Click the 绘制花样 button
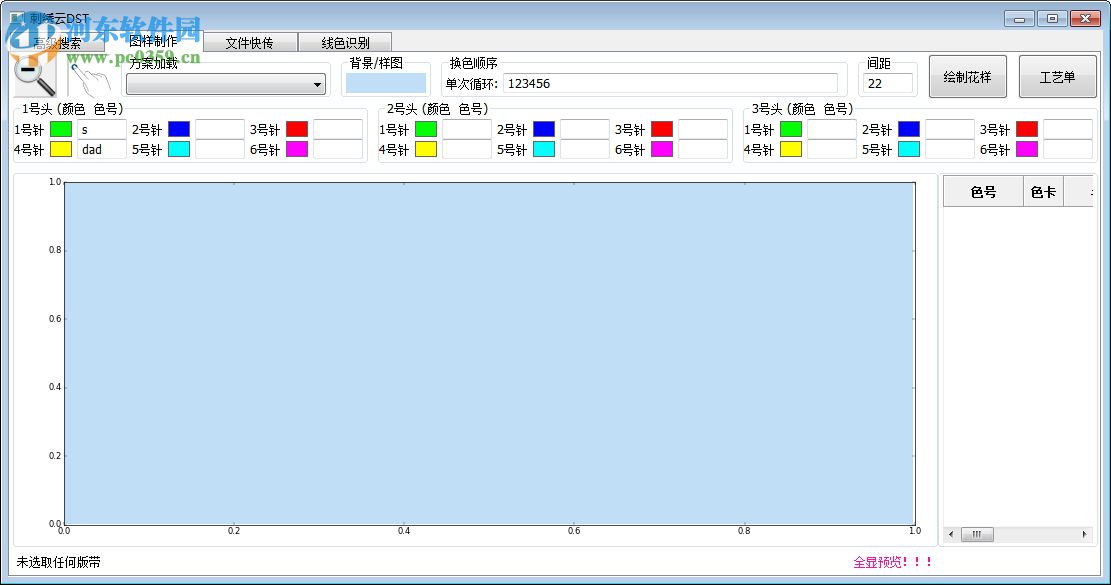This screenshot has width=1111, height=585. 967,76
